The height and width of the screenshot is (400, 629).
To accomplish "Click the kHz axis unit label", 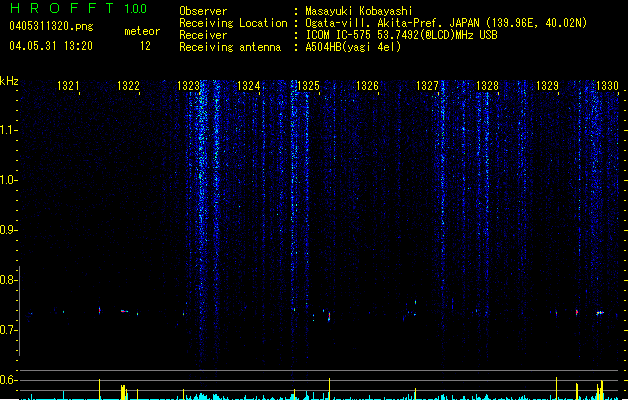I will coord(9,81).
